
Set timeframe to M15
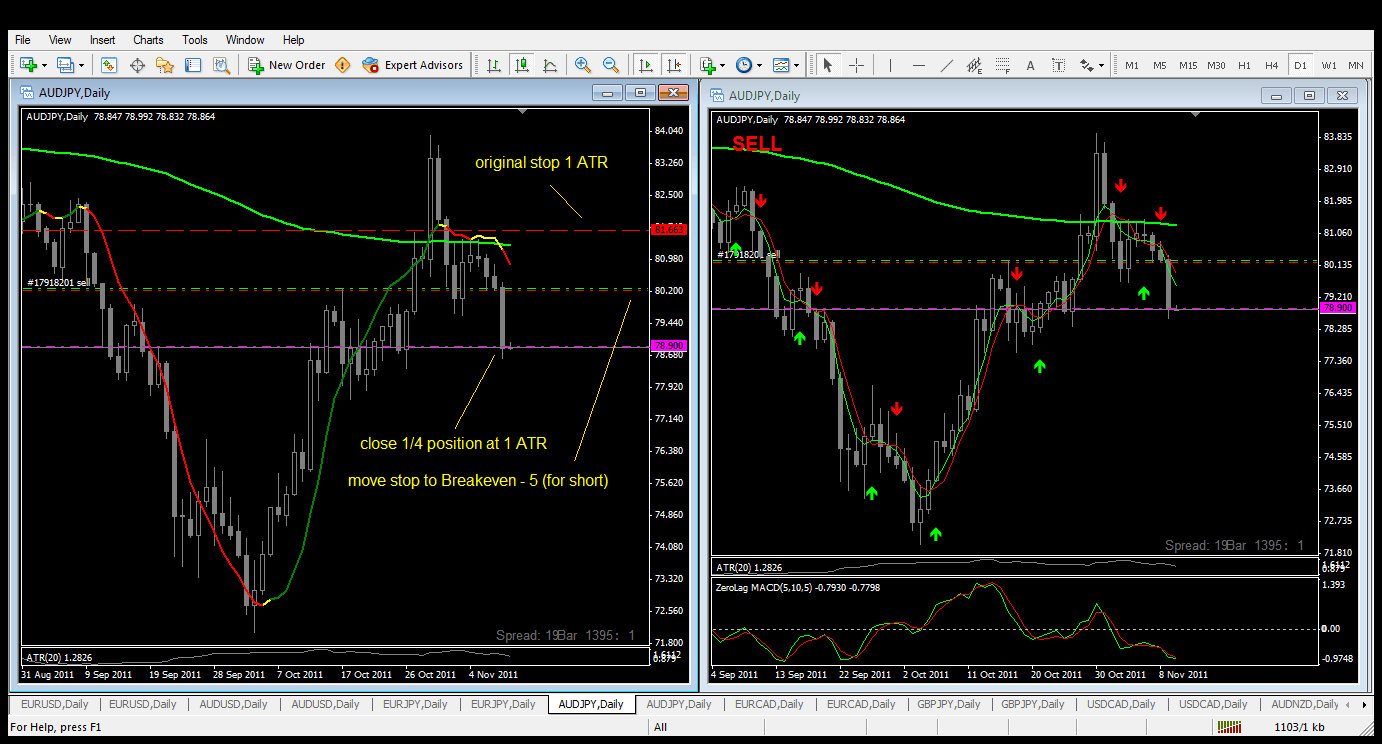pos(1188,65)
